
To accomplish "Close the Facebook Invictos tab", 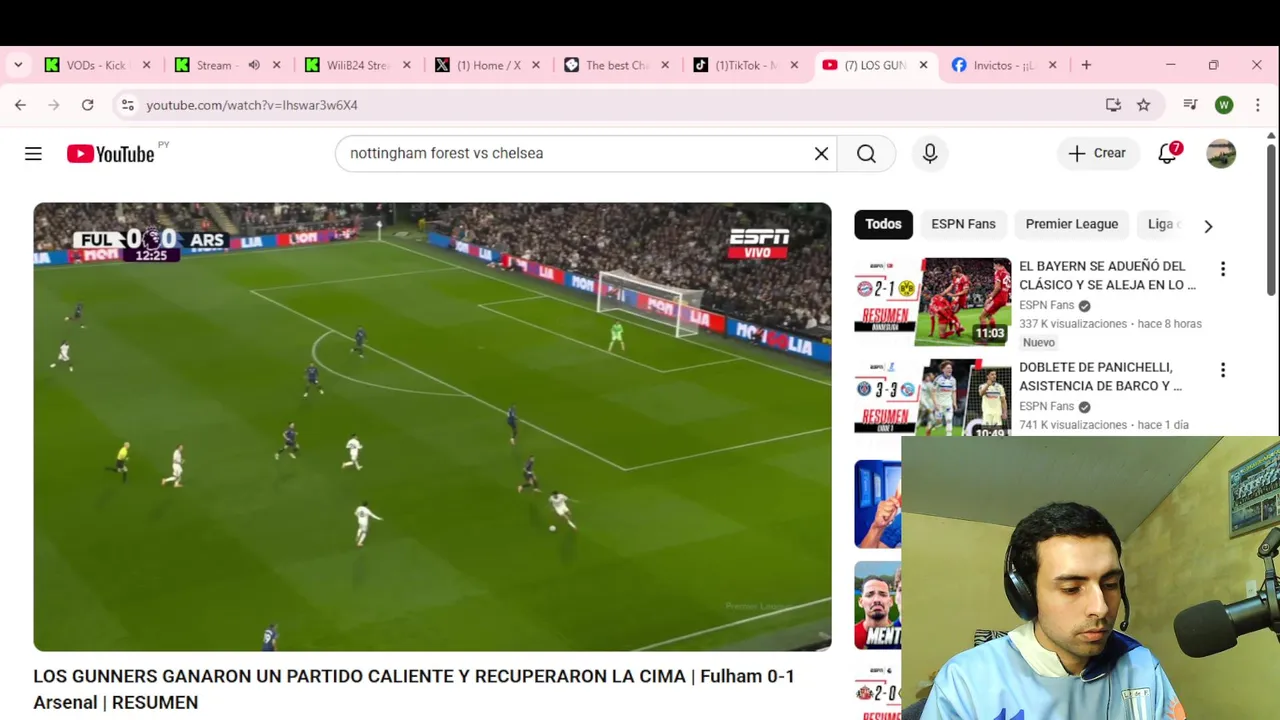I will (x=1052, y=65).
